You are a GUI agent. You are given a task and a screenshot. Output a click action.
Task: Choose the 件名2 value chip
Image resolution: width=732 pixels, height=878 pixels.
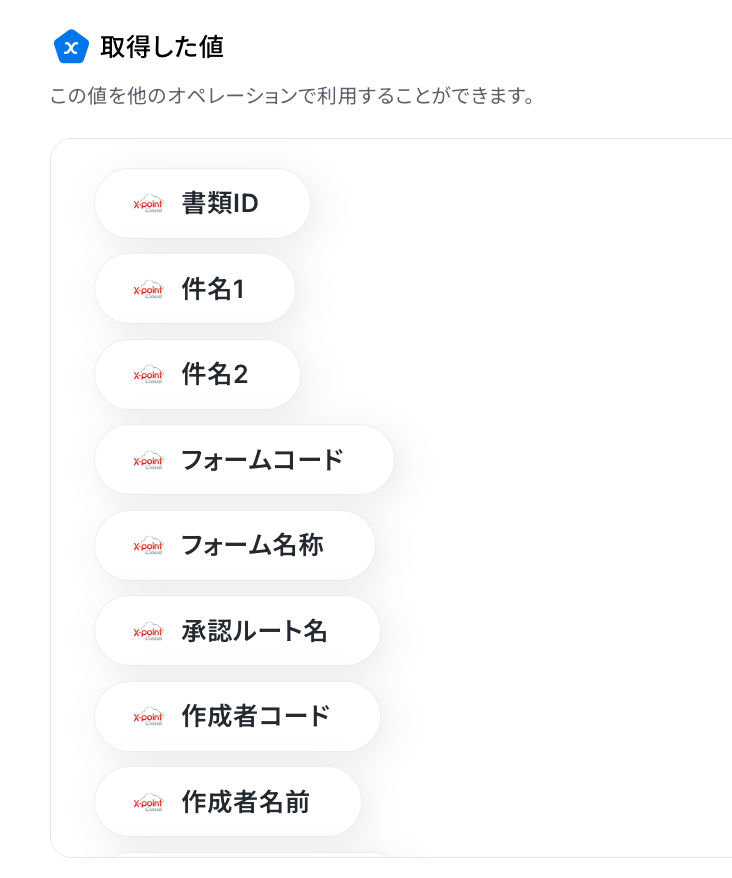pyautogui.click(x=197, y=374)
